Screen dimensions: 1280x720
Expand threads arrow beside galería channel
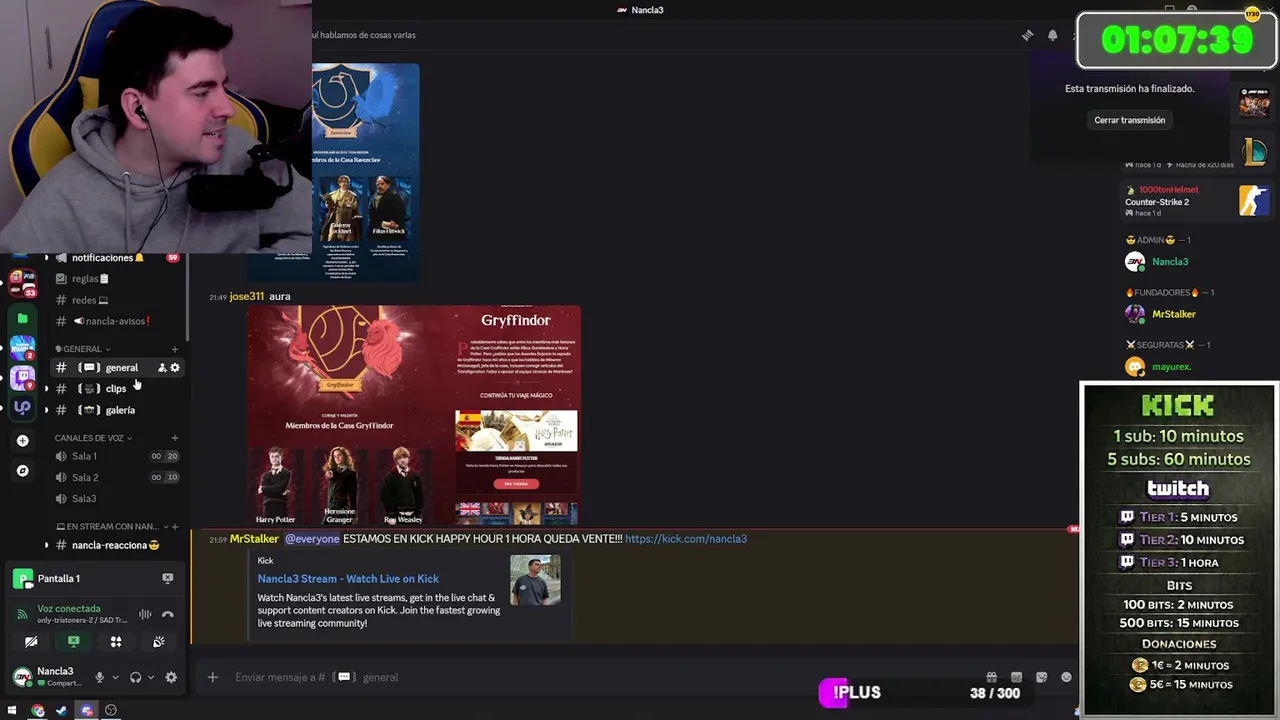pos(46,410)
